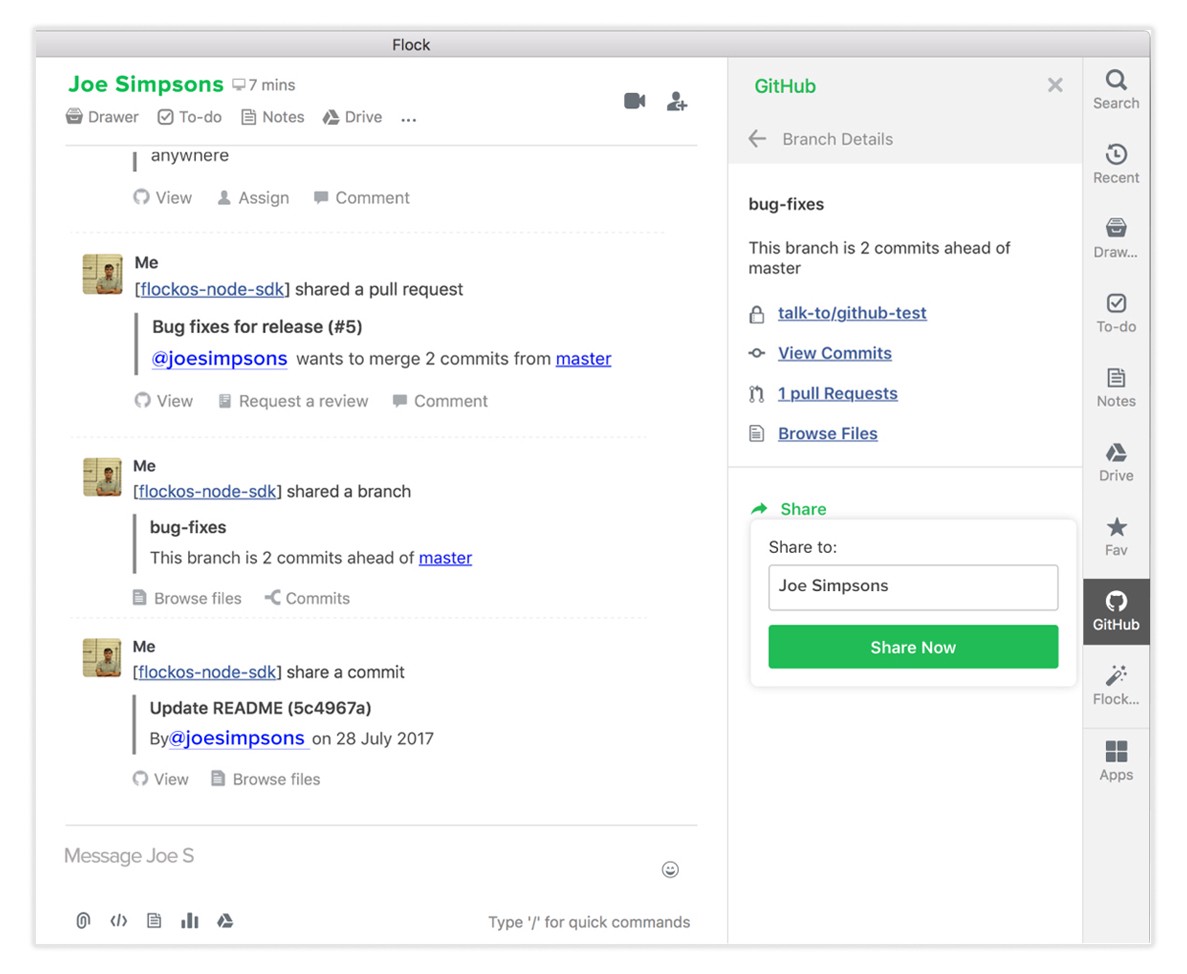Click the Share heading in GitHub panel

pyautogui.click(x=803, y=509)
